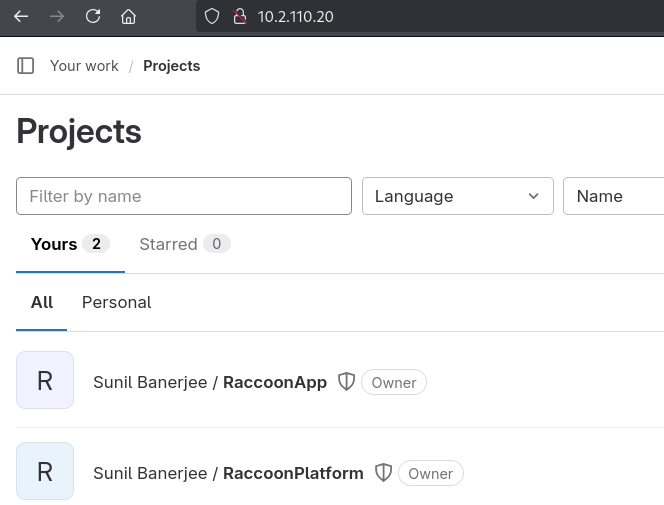Click the Your work breadcrumb link
664x505 pixels.
[x=84, y=66]
